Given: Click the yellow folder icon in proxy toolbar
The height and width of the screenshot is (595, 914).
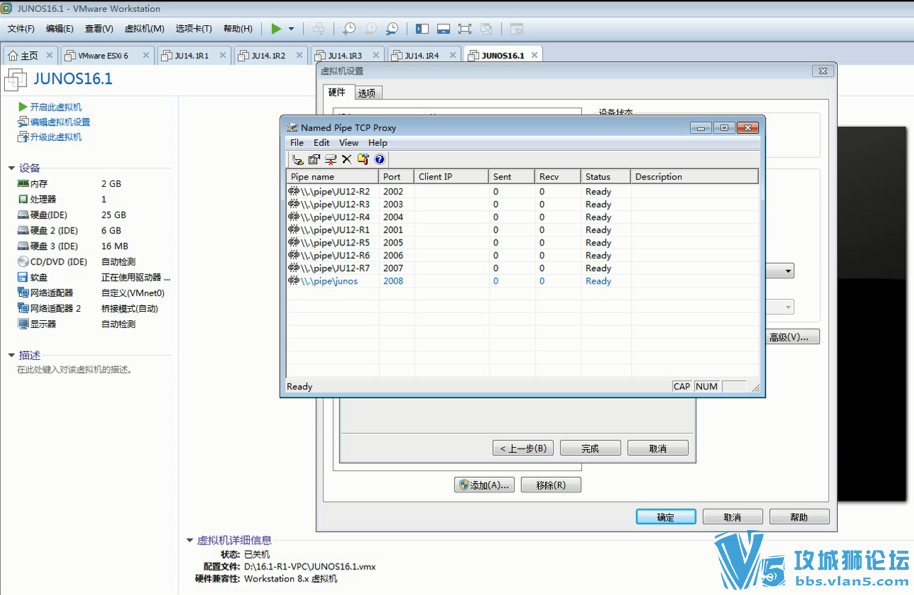Looking at the screenshot, I should (363, 160).
